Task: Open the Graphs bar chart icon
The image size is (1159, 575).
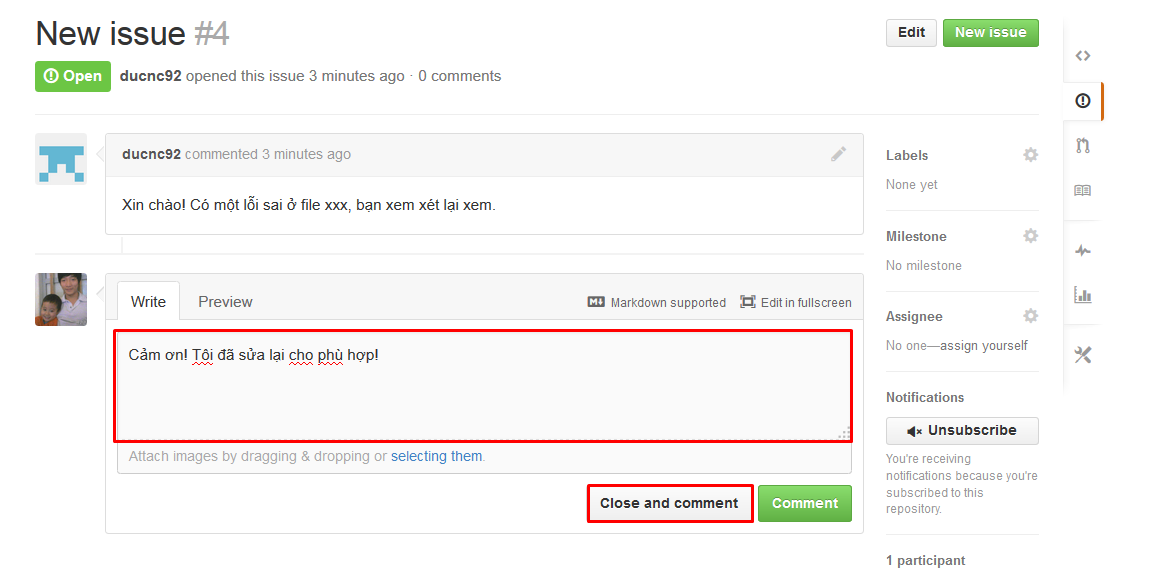Action: pyautogui.click(x=1082, y=296)
